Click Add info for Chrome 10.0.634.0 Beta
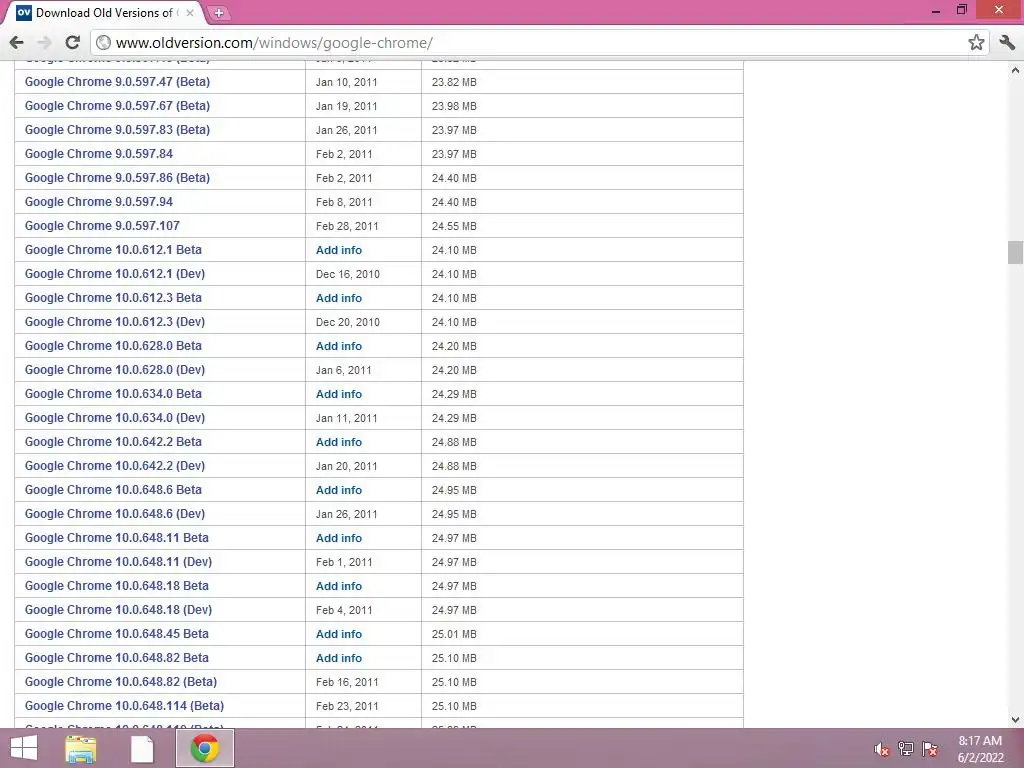This screenshot has width=1024, height=768. pyautogui.click(x=338, y=394)
